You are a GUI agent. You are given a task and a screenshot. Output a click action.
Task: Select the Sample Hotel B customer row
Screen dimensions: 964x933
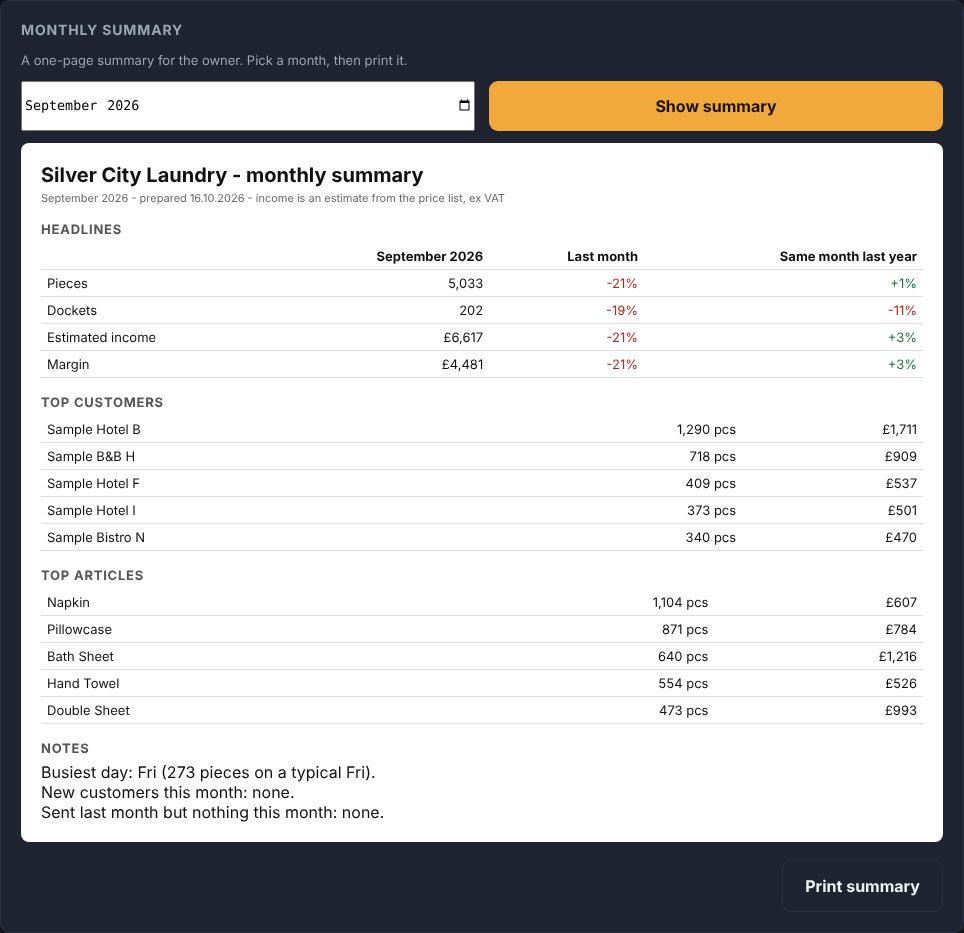pyautogui.click(x=482, y=430)
